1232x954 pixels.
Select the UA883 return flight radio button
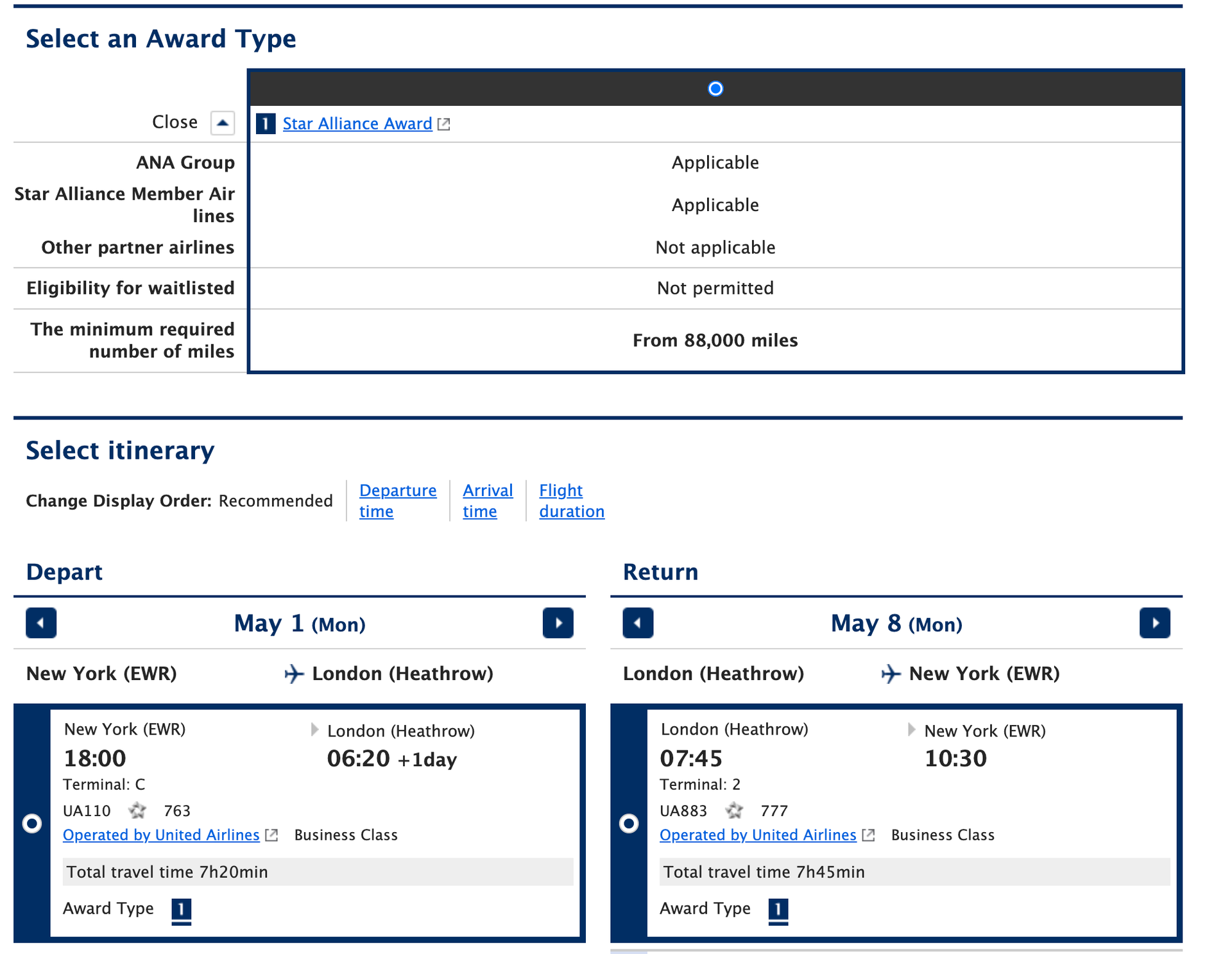(x=628, y=824)
